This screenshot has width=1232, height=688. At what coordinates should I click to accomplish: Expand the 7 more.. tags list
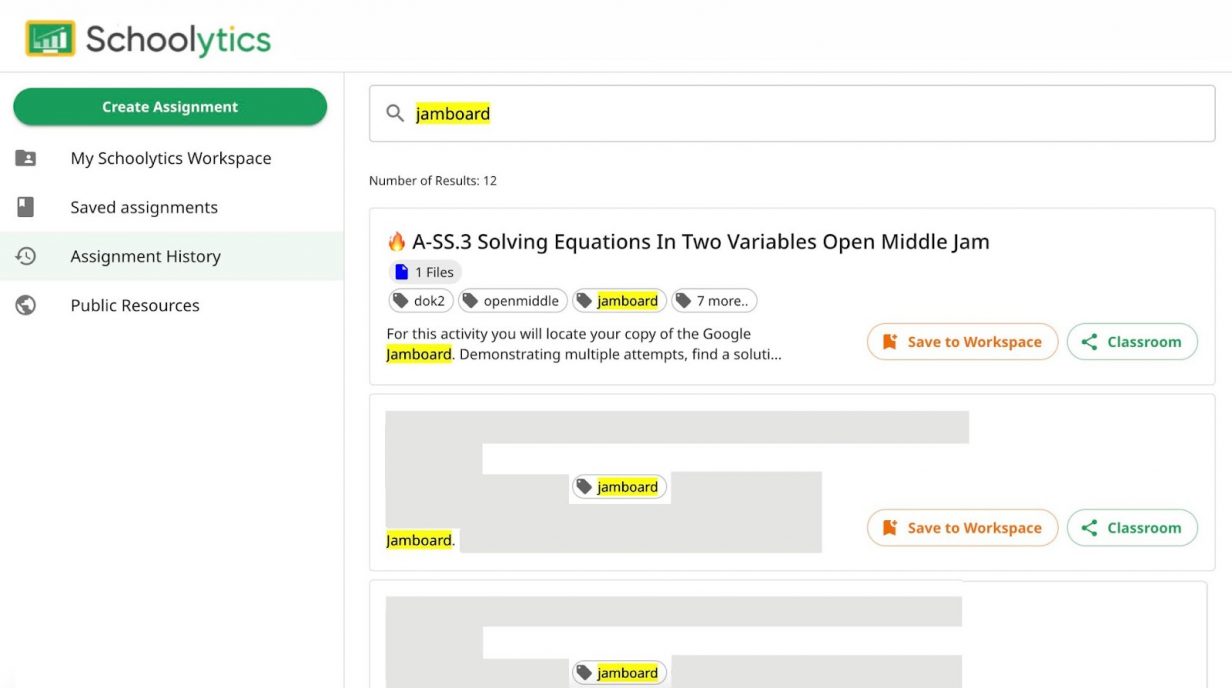[x=714, y=300]
